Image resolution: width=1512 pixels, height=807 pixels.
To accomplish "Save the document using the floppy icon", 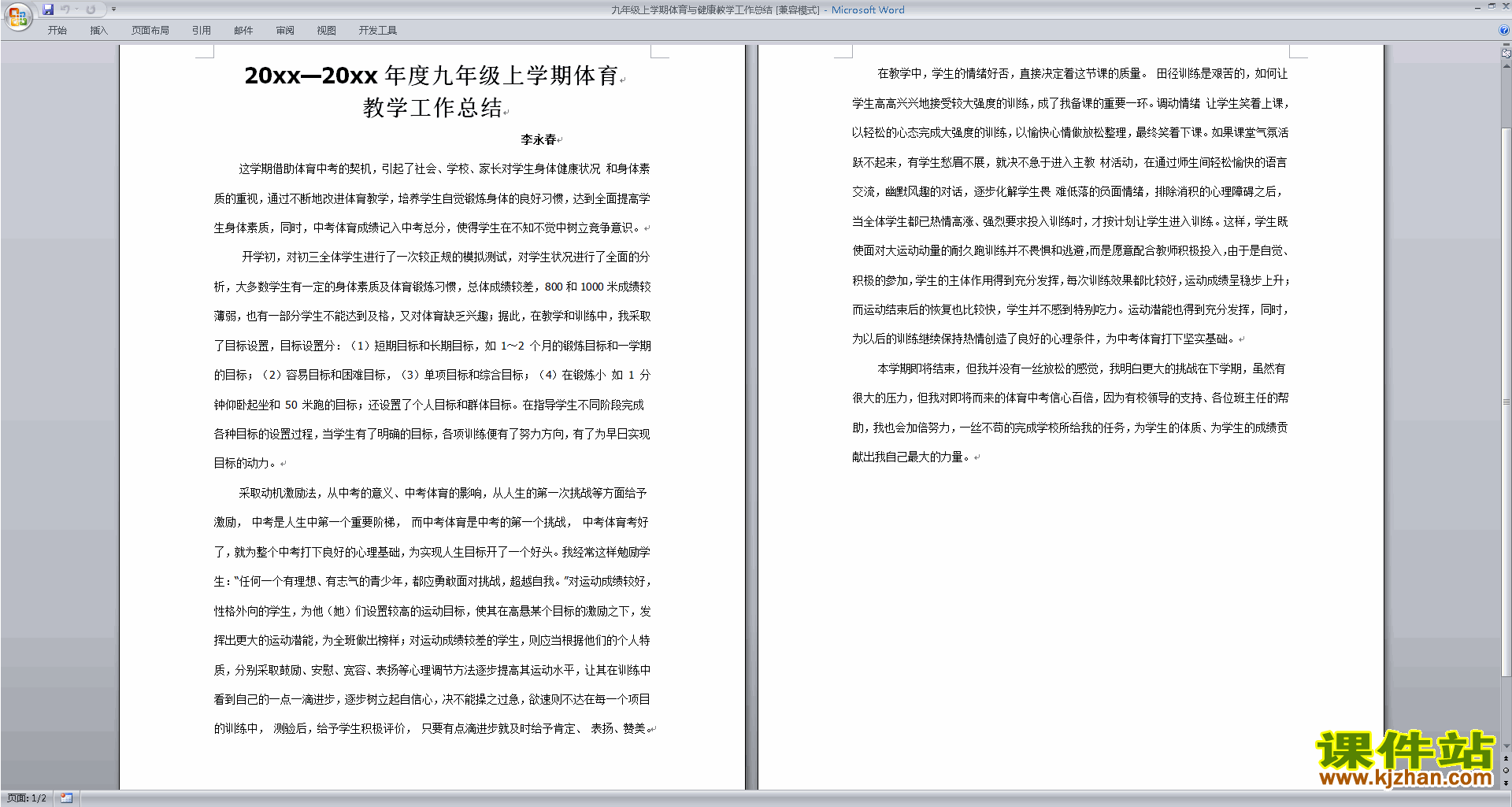I will [x=48, y=9].
